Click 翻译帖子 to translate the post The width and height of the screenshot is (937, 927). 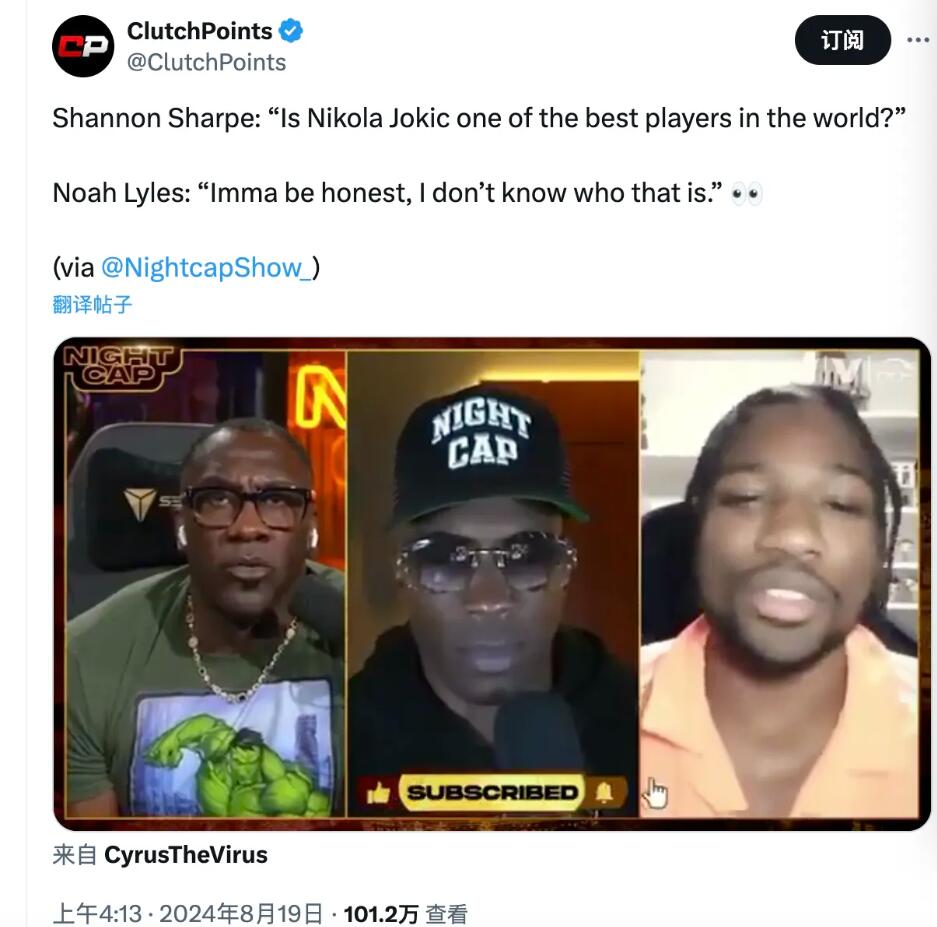pos(92,304)
